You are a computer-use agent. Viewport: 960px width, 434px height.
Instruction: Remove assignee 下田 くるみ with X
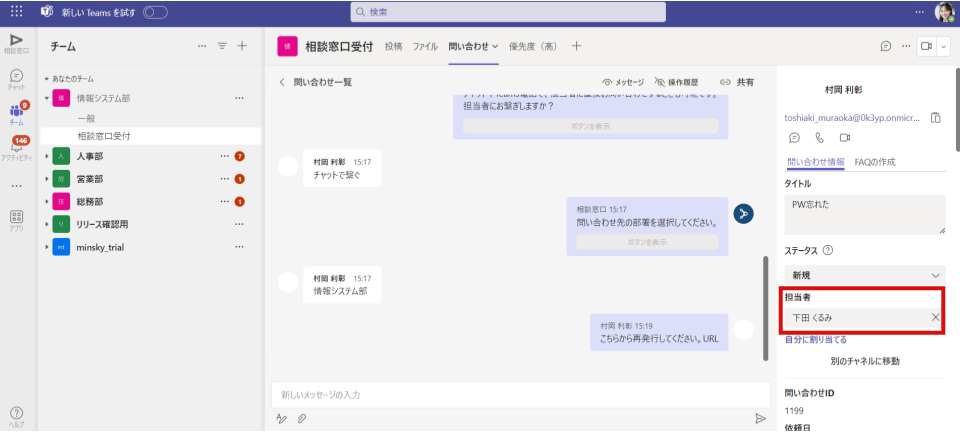click(x=935, y=317)
